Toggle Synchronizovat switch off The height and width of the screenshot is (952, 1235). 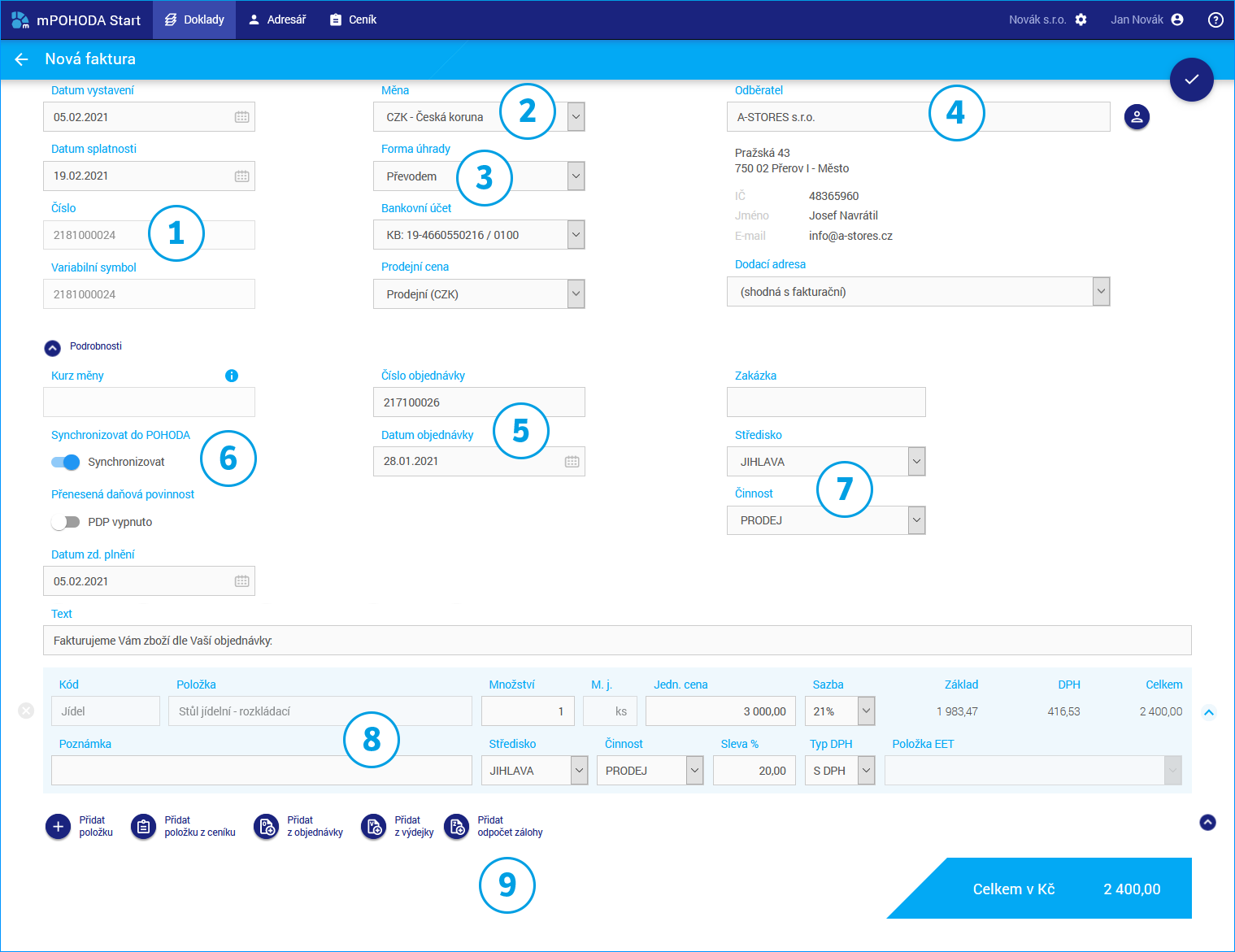coord(66,462)
